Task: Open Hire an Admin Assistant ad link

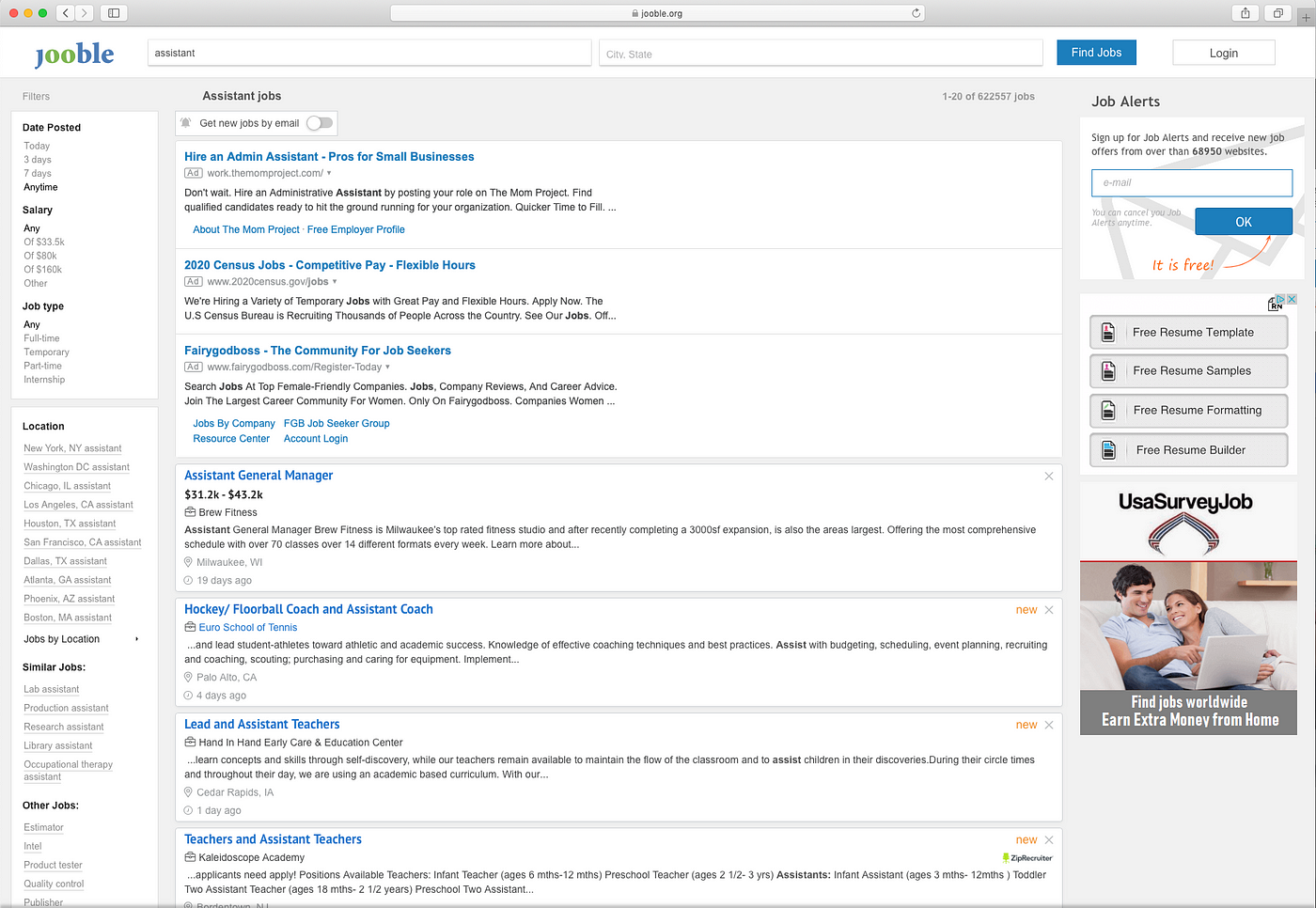Action: point(329,157)
